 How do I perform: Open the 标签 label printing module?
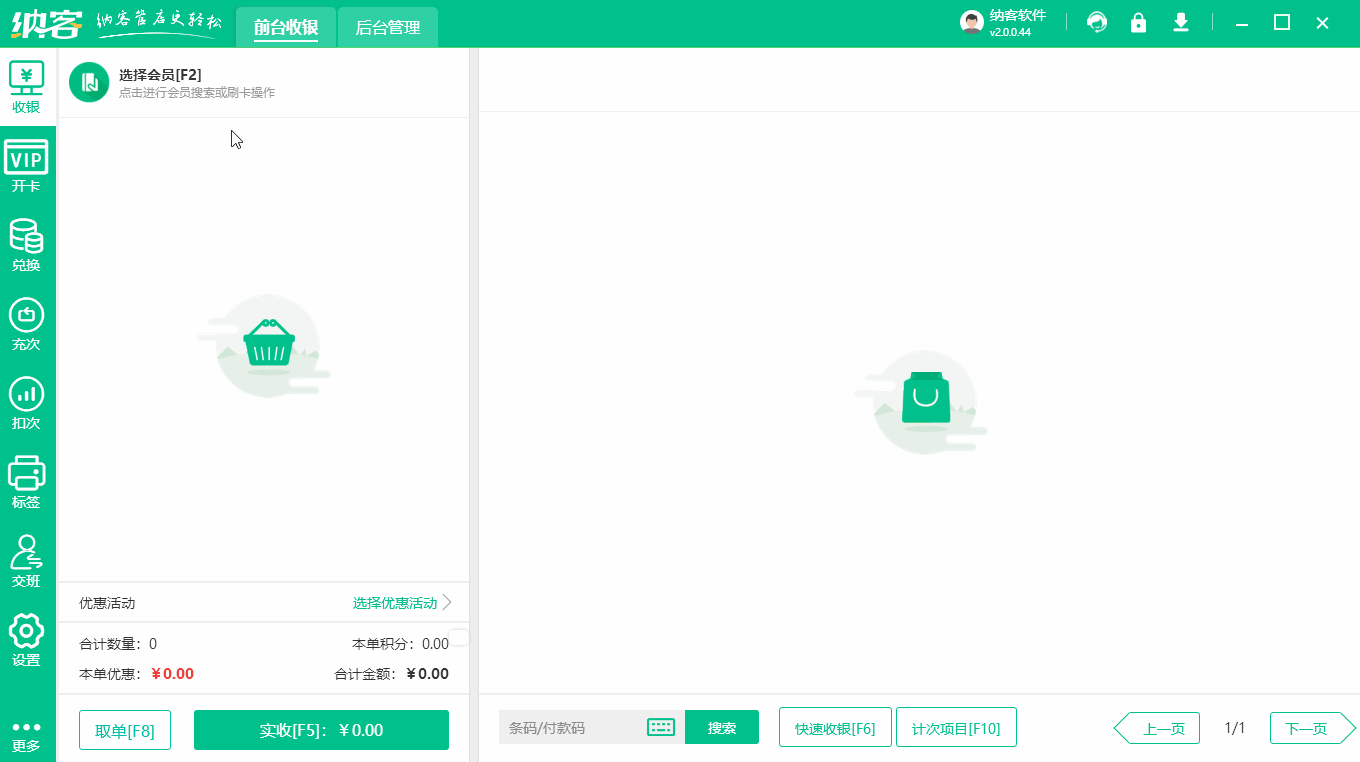point(27,480)
